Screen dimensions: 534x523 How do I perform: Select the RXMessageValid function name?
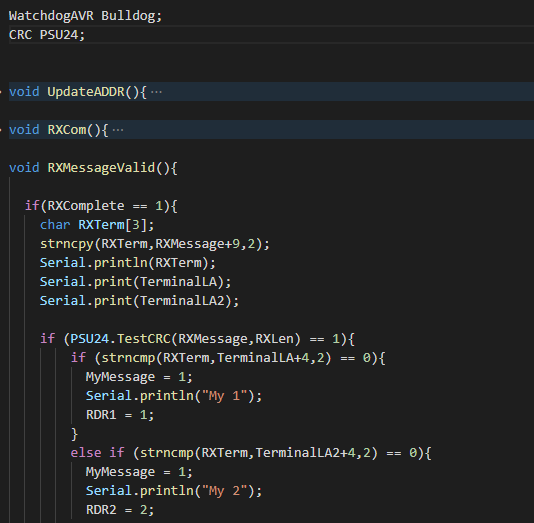click(x=101, y=168)
